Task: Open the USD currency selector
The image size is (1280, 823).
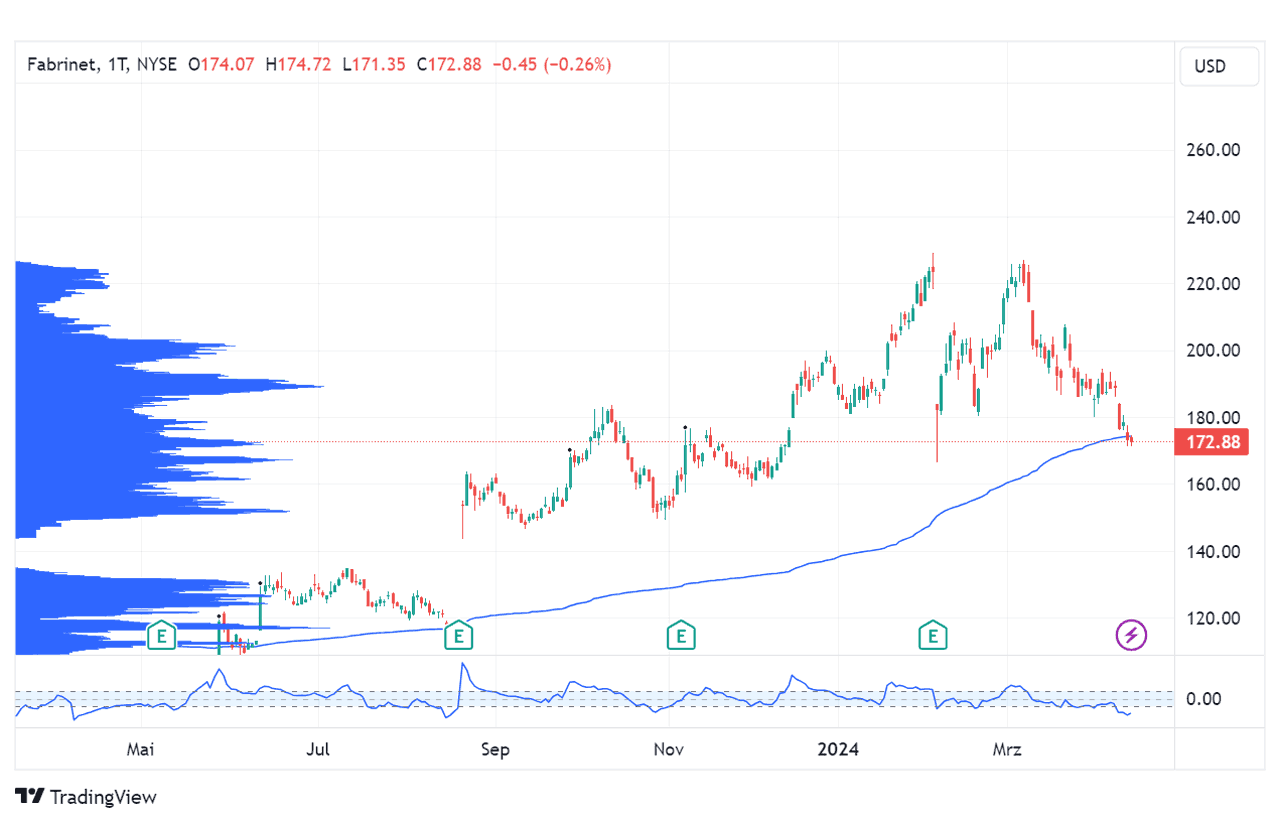Action: 1218,67
